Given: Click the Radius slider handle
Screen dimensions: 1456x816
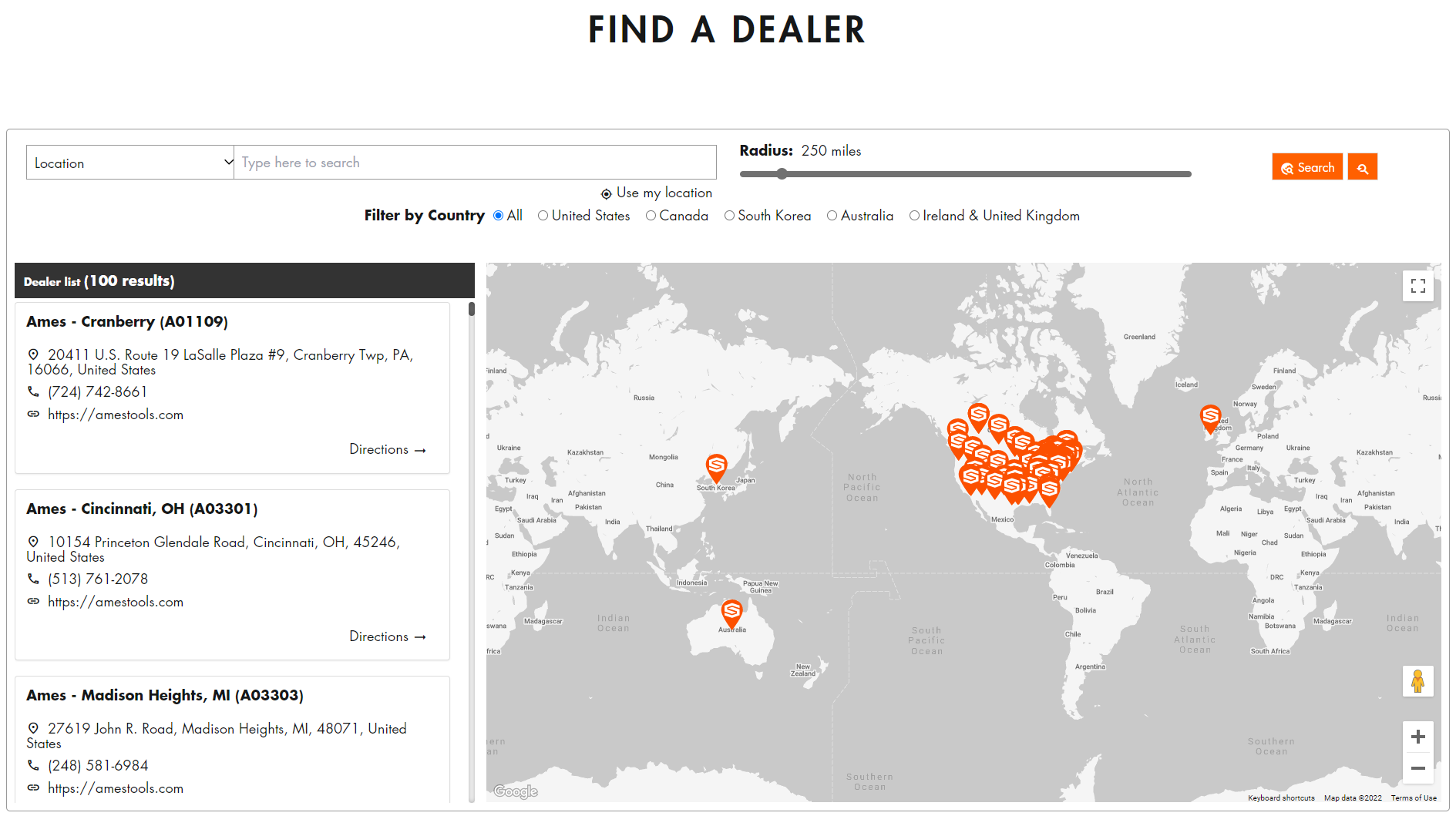Looking at the screenshot, I should coord(782,174).
